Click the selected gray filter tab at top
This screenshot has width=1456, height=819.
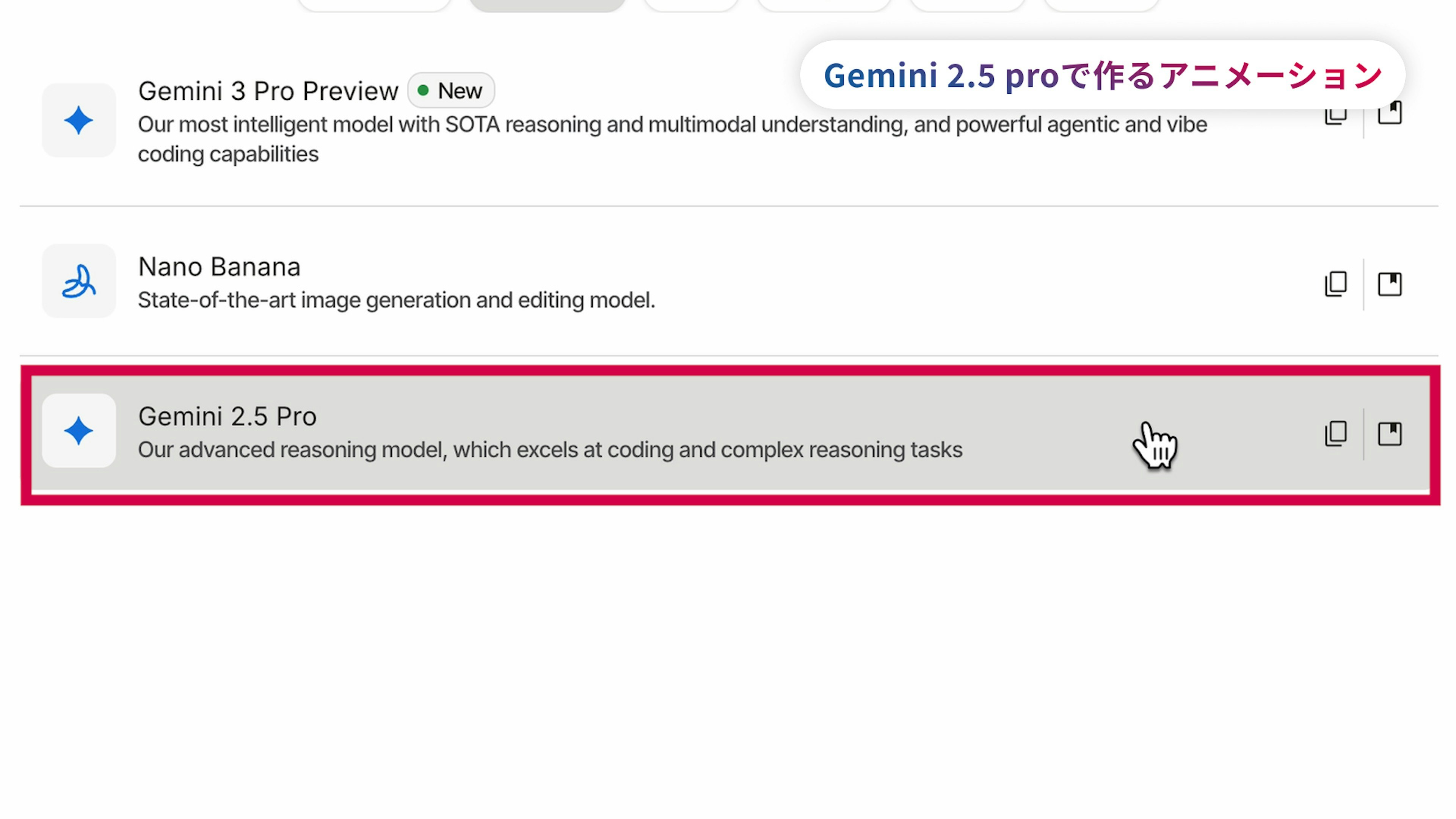point(547,5)
